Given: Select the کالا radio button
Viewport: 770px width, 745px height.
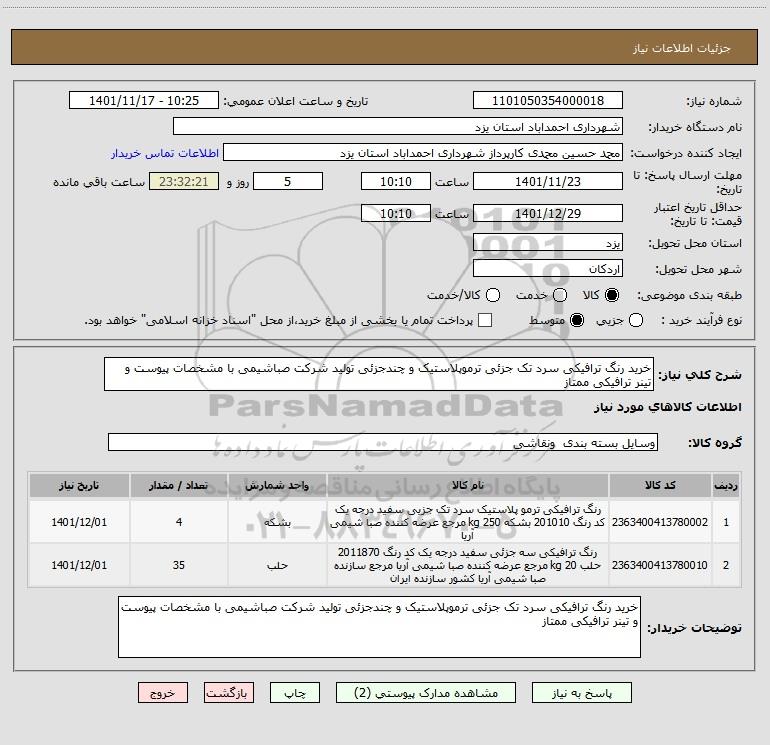Looking at the screenshot, I should pos(612,295).
